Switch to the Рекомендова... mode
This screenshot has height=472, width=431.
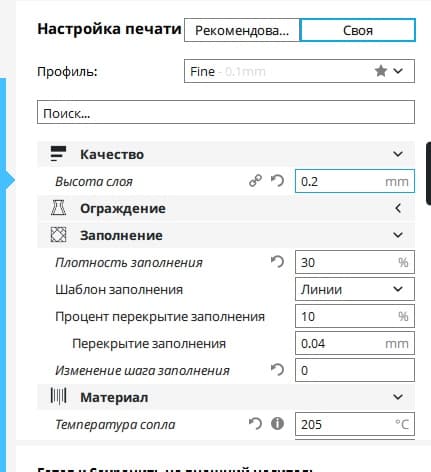(x=242, y=30)
